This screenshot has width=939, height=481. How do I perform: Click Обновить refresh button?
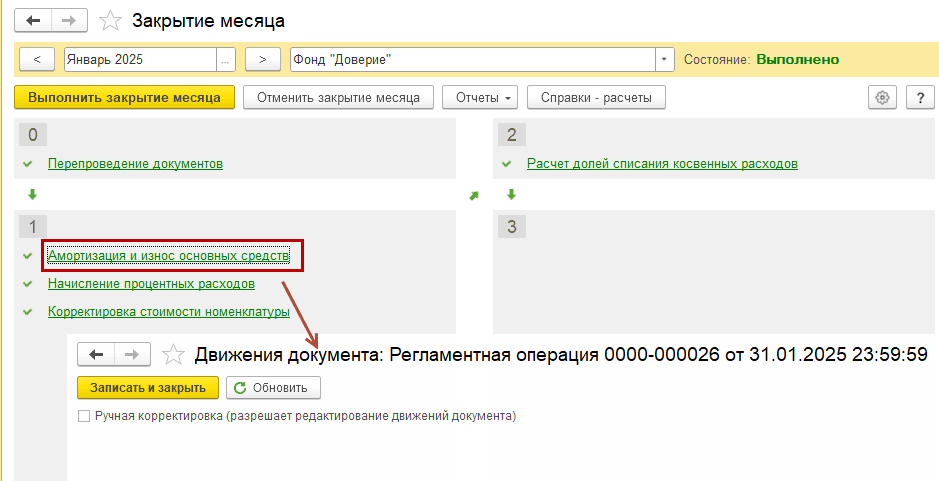[274, 388]
